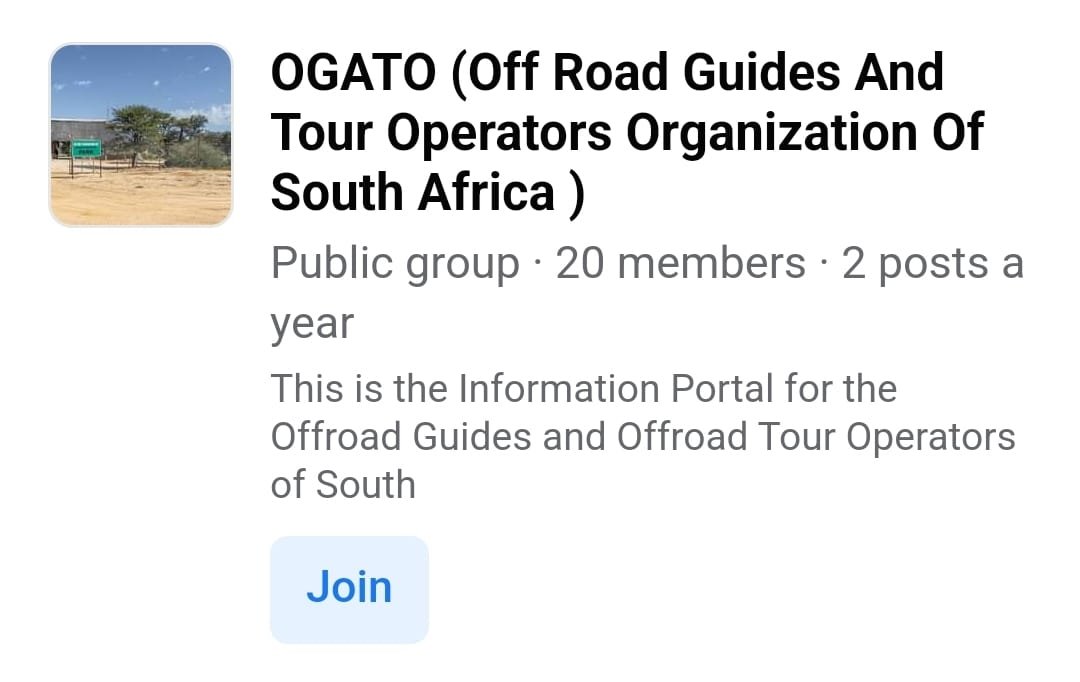Viewport: 1080px width, 682px height.
Task: Click the '2 posts a' activity text
Action: point(933,263)
